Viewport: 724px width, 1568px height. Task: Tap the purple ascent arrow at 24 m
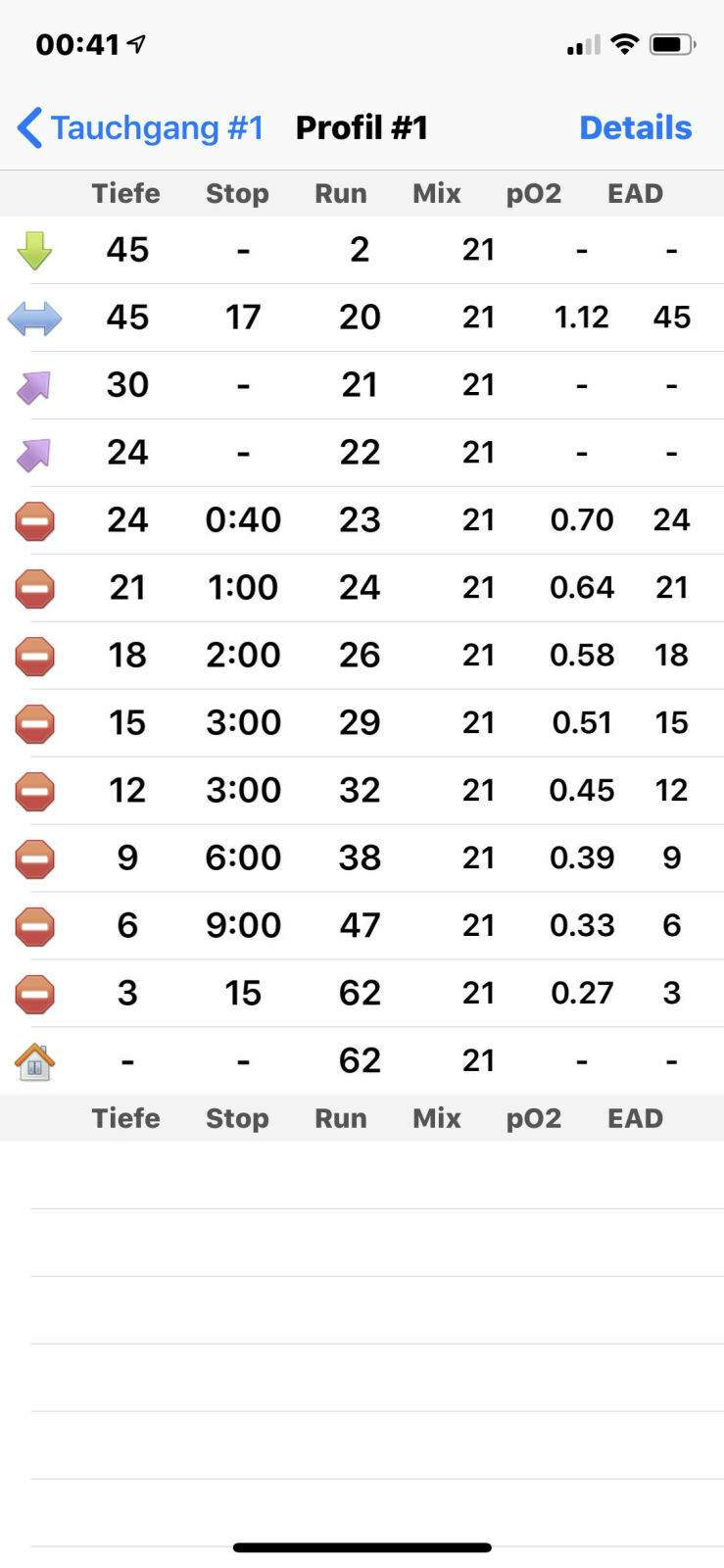pyautogui.click(x=34, y=454)
